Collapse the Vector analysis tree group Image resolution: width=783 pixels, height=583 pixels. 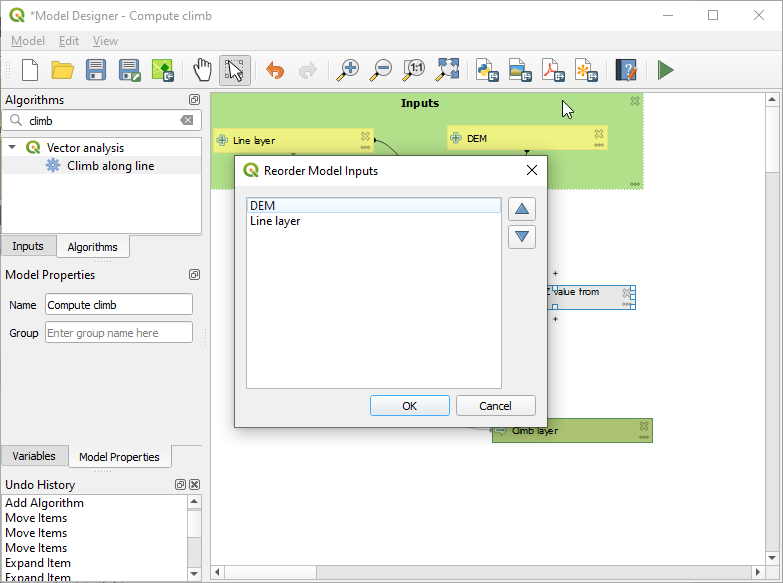(x=13, y=148)
